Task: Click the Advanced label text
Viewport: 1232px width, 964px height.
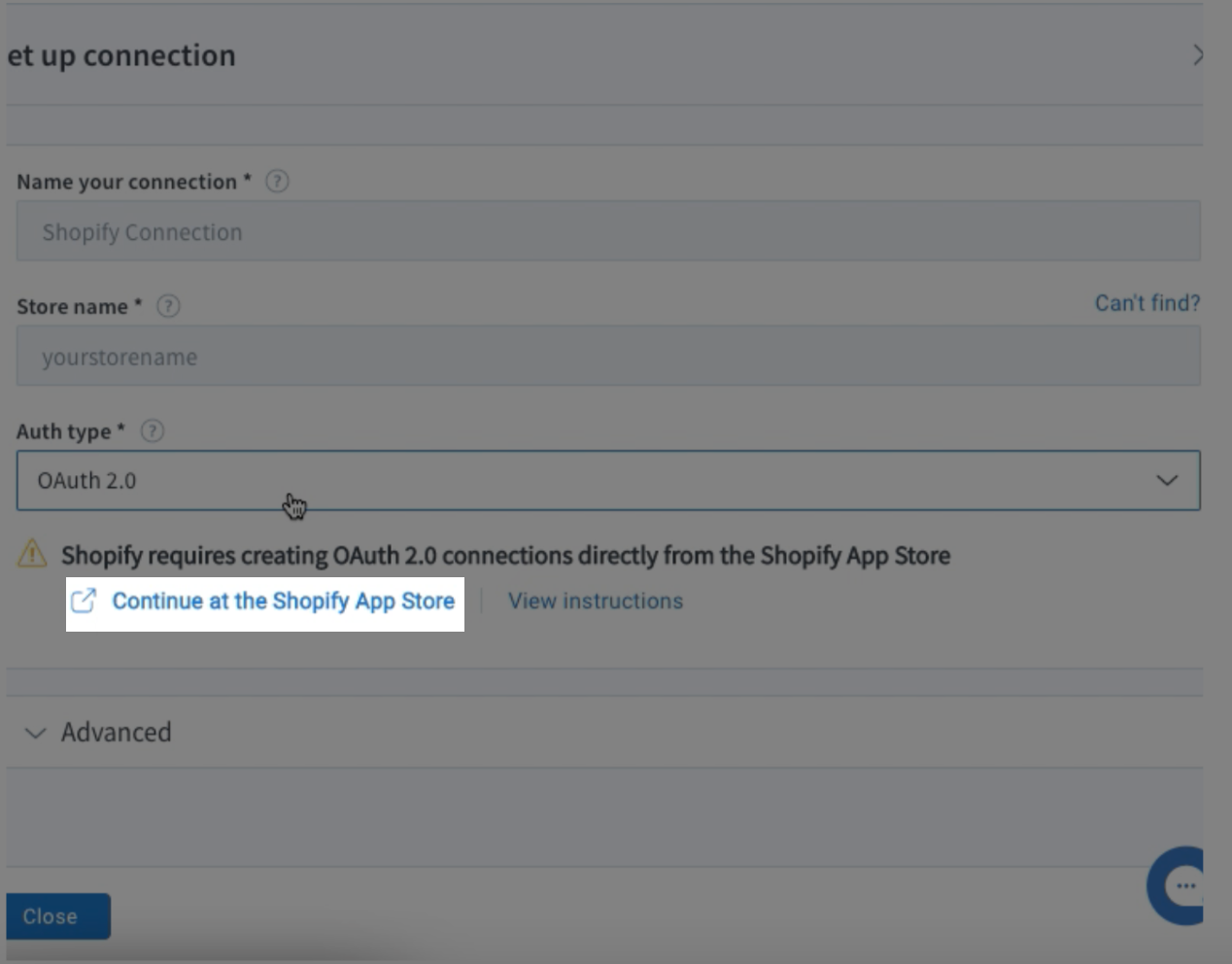Action: coord(116,732)
